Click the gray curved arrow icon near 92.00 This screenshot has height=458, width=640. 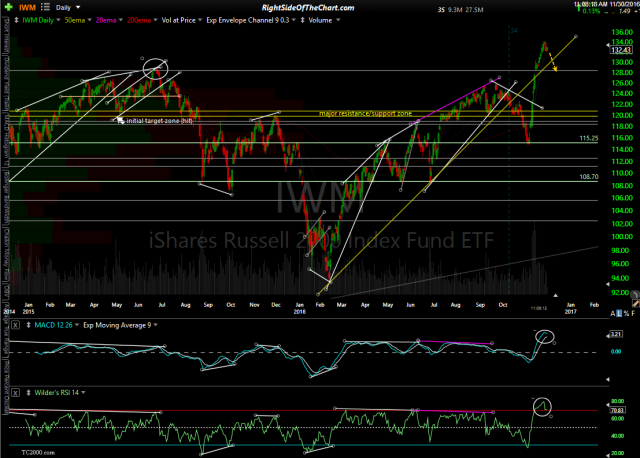click(x=635, y=294)
